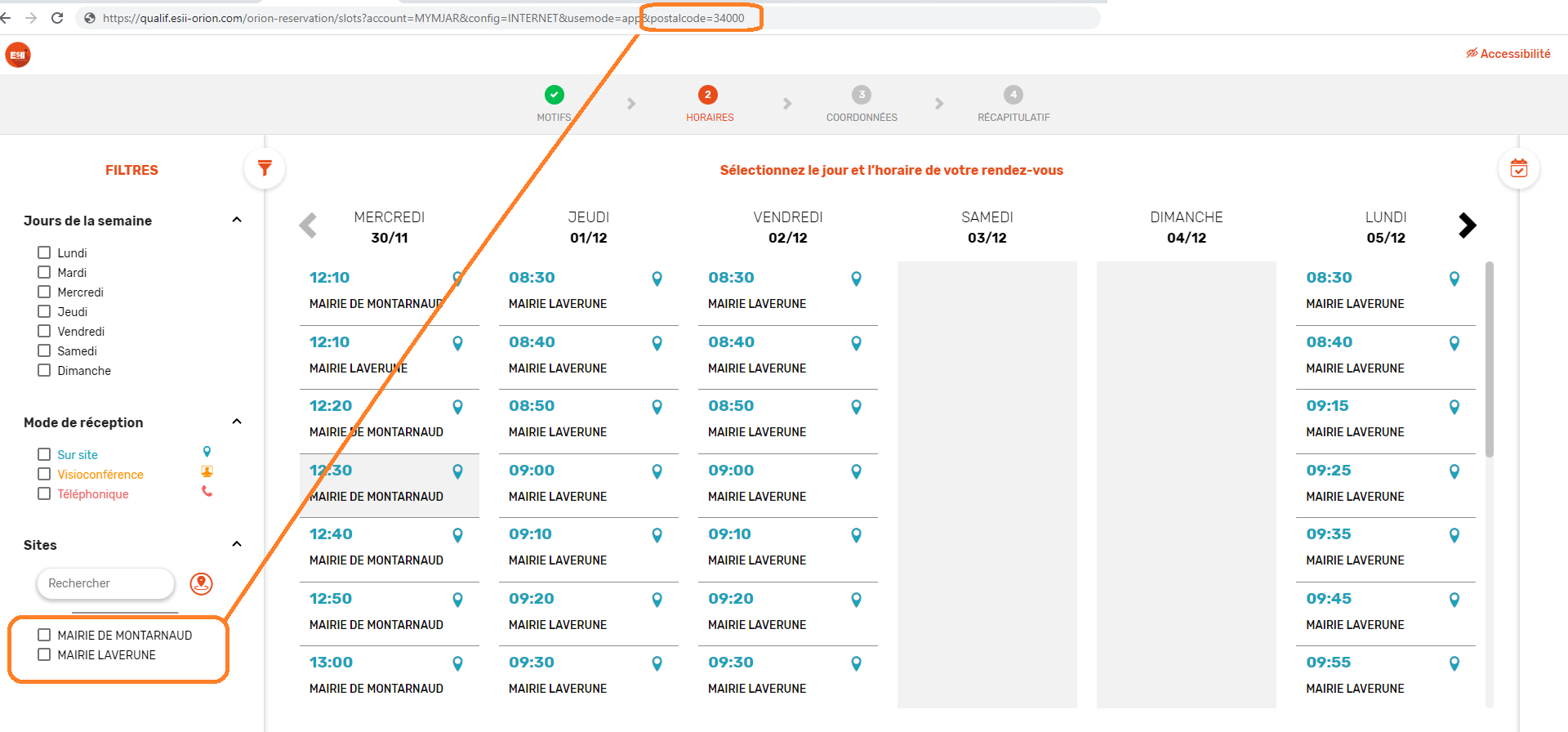Click the geolocation map icon beside Rechercher
Screen dimensions: 1568x732
point(202,583)
